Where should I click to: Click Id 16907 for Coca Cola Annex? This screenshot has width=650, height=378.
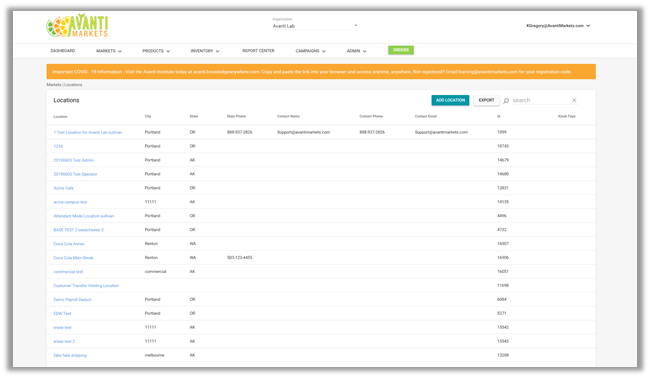point(503,244)
